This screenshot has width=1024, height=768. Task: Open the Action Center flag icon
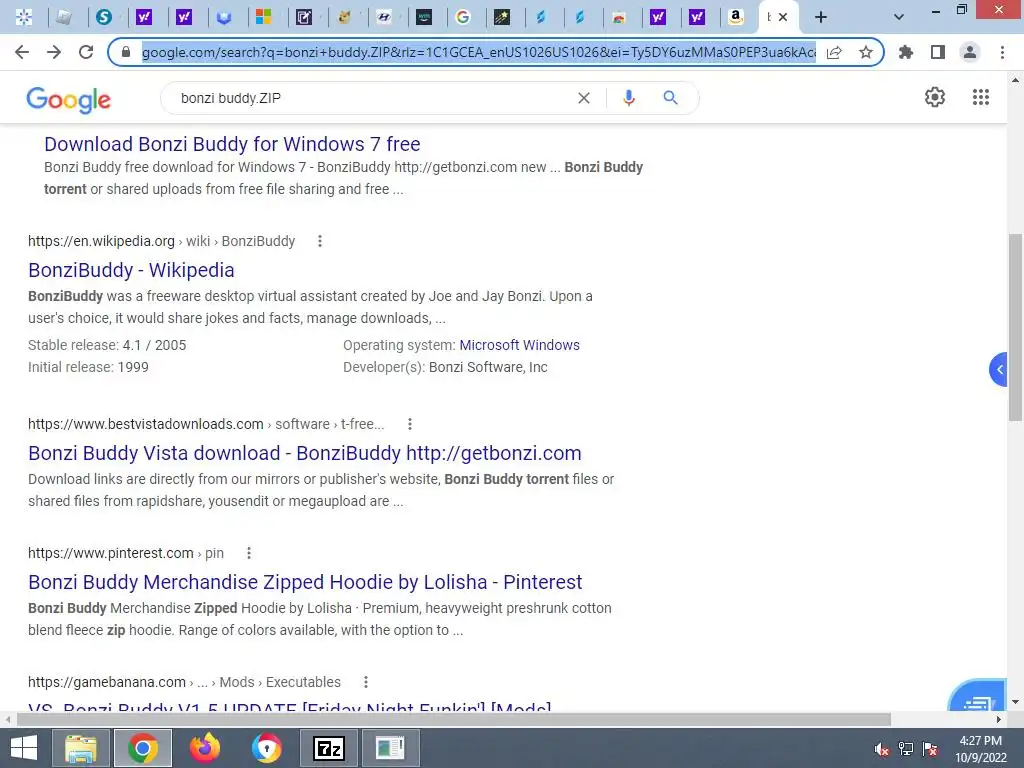tap(930, 749)
